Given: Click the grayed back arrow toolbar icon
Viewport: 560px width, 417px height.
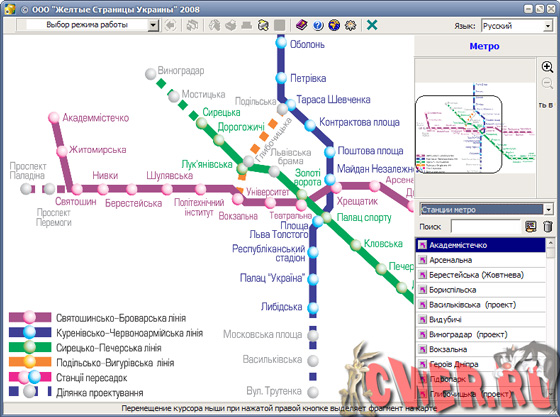Looking at the screenshot, I should [x=170, y=25].
